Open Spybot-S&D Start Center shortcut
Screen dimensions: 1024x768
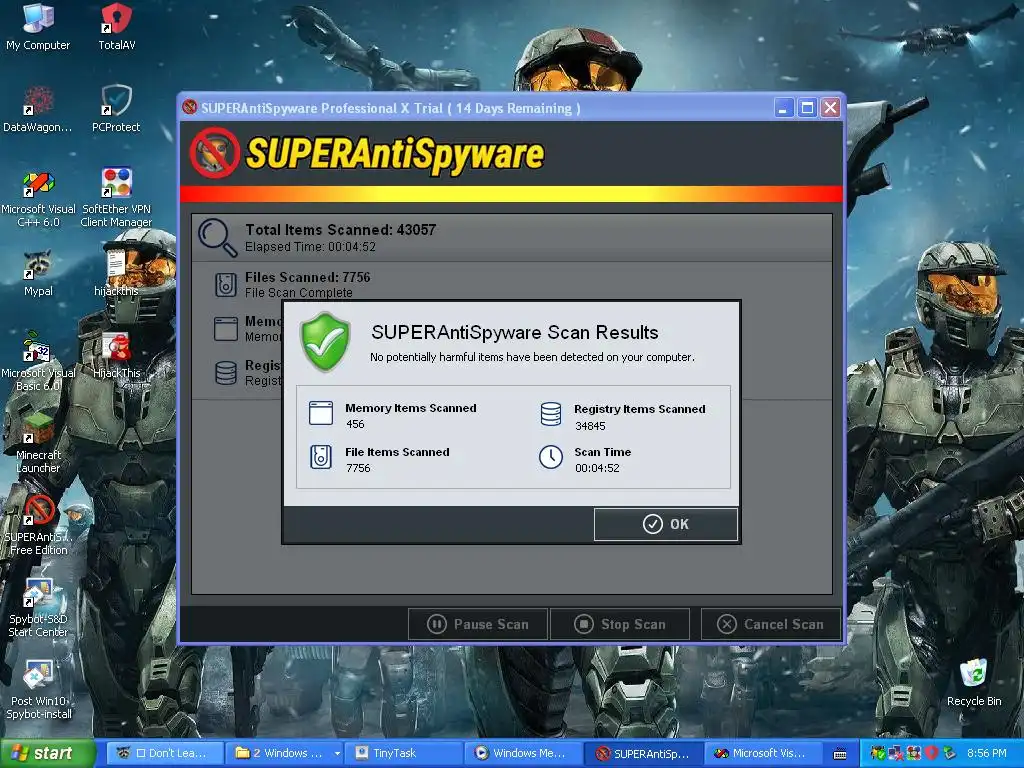click(38, 609)
